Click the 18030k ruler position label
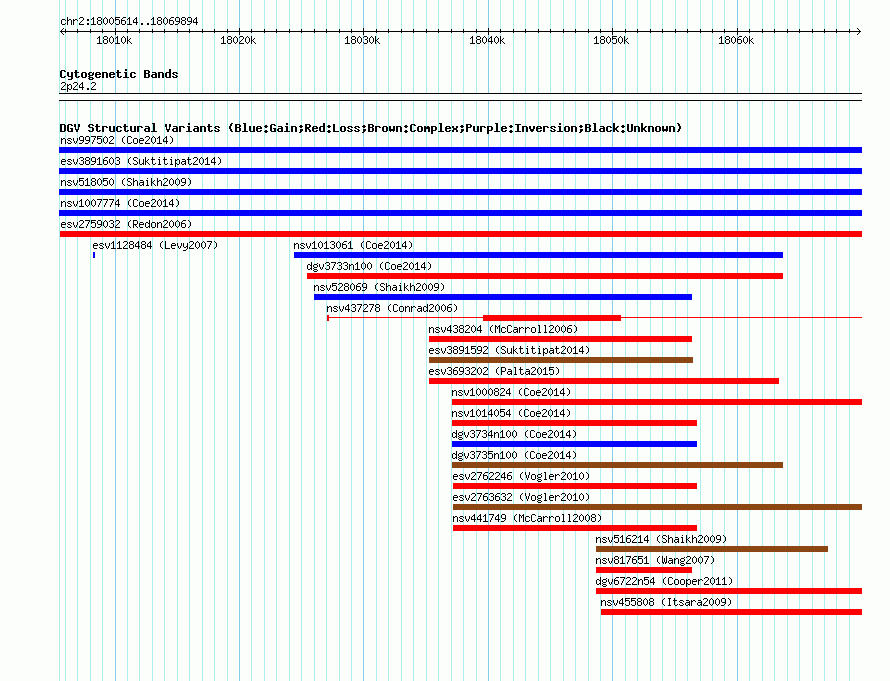This screenshot has height=681, width=890. click(x=362, y=40)
